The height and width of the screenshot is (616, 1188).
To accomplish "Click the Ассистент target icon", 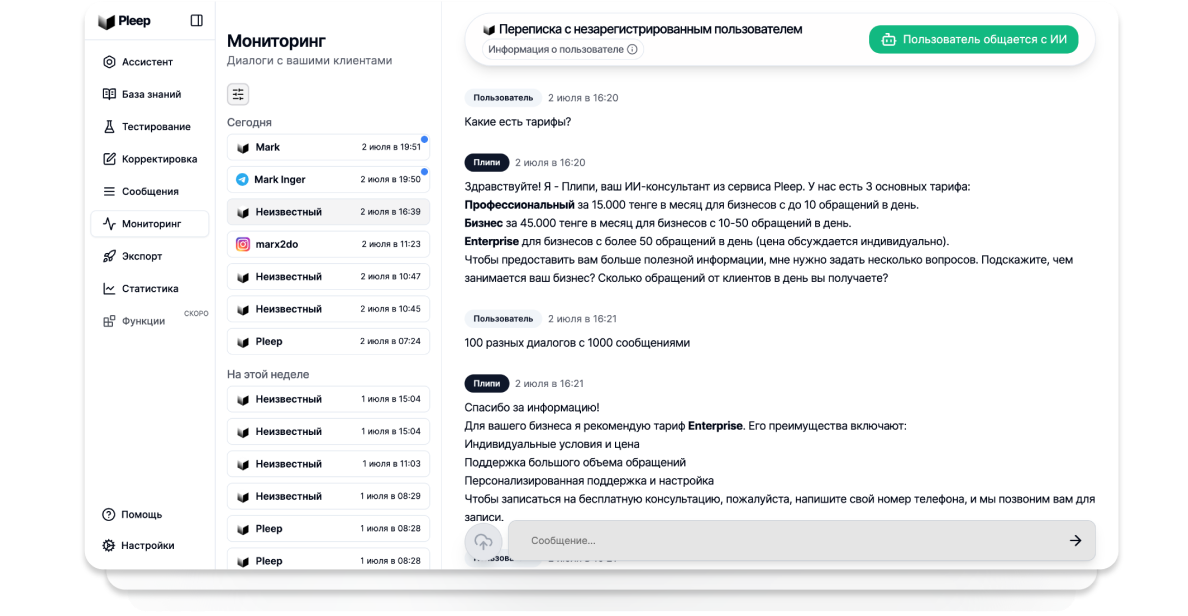I will coord(109,62).
